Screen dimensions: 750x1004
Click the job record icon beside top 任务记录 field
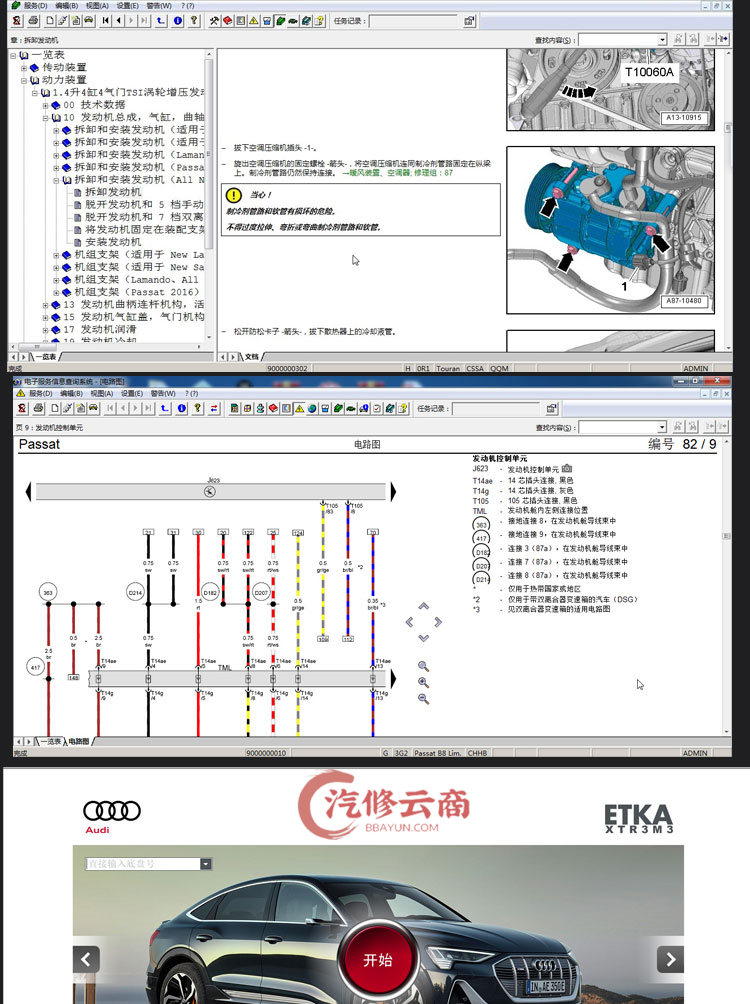469,21
